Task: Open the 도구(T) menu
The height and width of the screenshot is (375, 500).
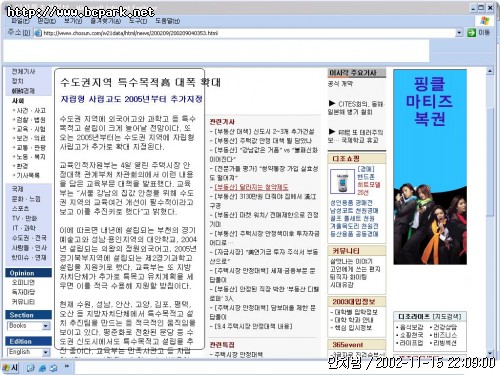Action: pos(138,21)
